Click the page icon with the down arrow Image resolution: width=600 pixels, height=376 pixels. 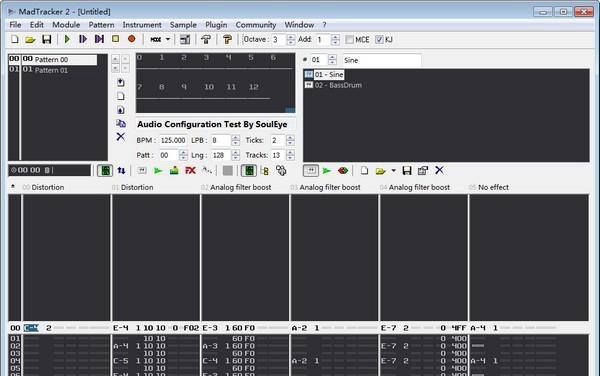click(x=121, y=110)
